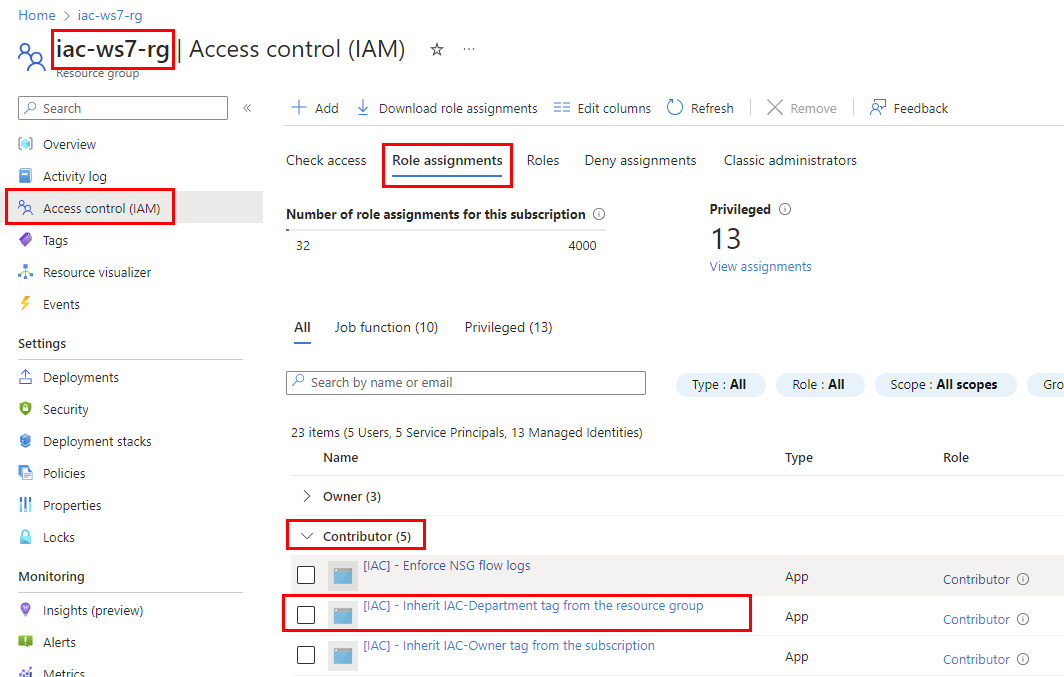Click the Download role assignments icon
The image size is (1064, 677).
point(363,108)
